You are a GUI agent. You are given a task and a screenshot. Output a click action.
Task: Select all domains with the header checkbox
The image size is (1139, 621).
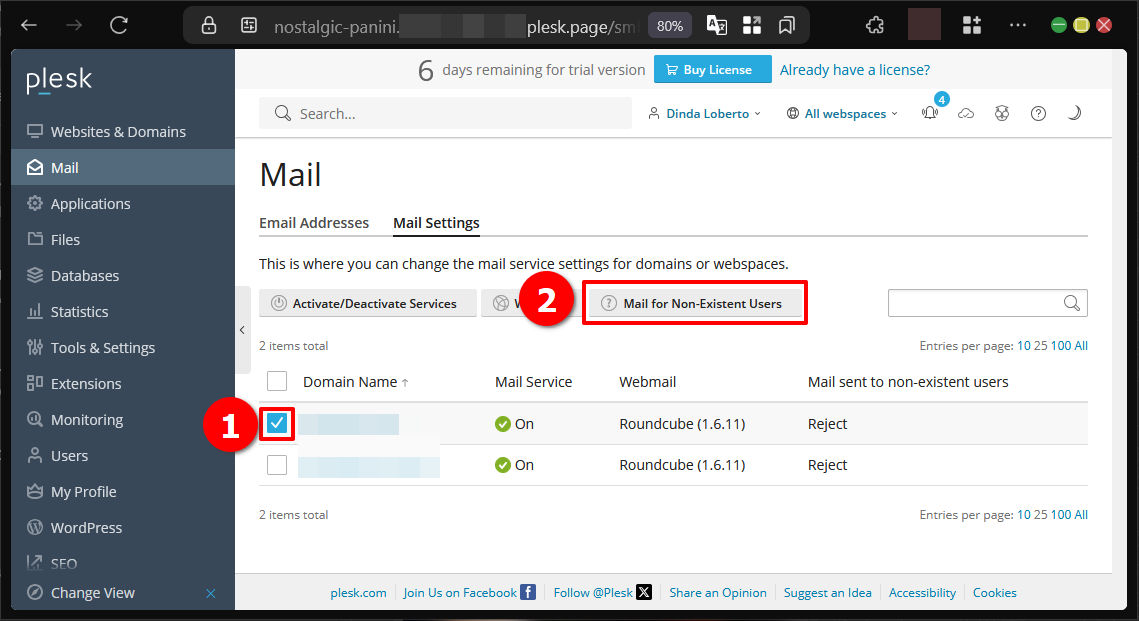276,381
